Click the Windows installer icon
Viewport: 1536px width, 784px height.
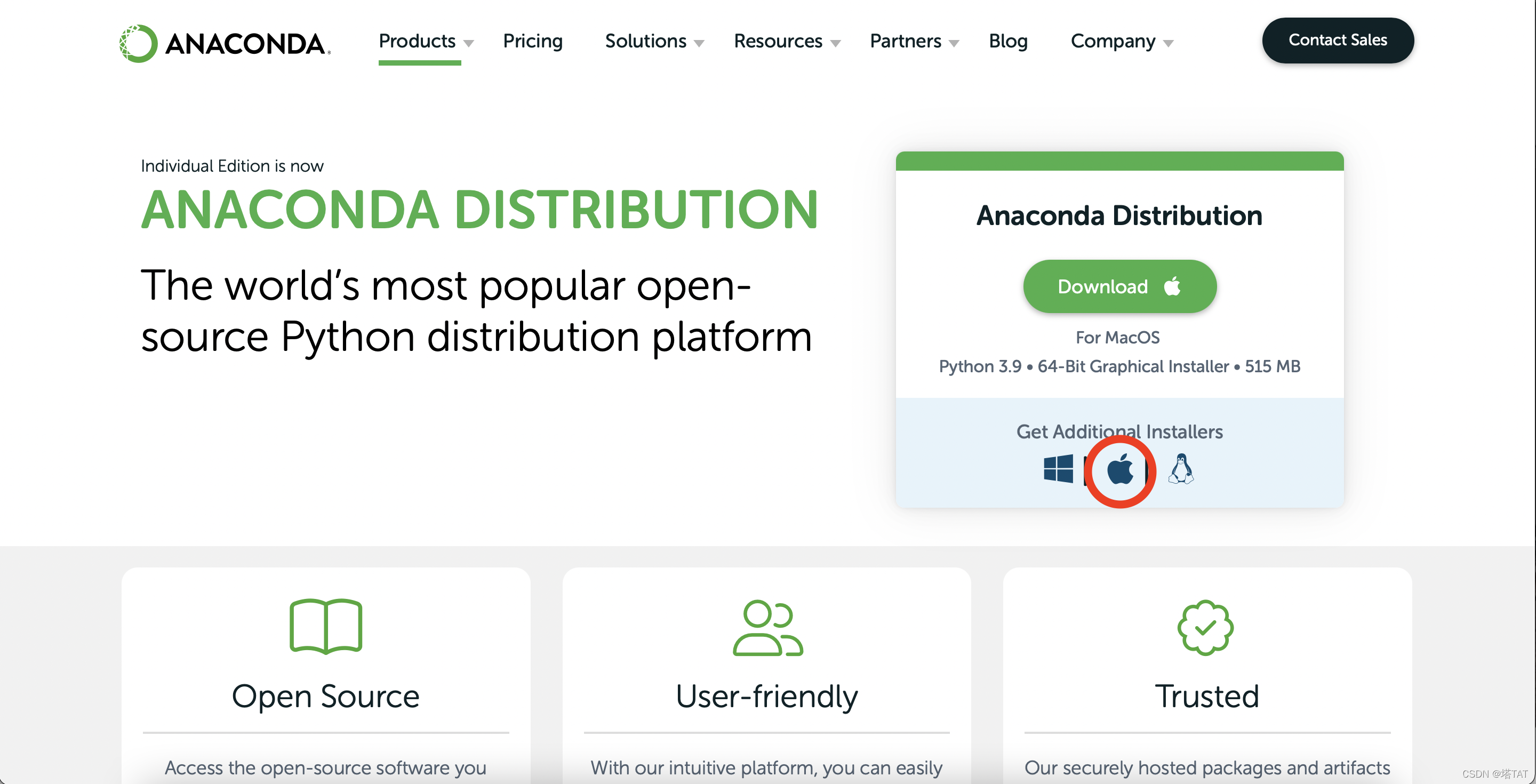click(1058, 469)
